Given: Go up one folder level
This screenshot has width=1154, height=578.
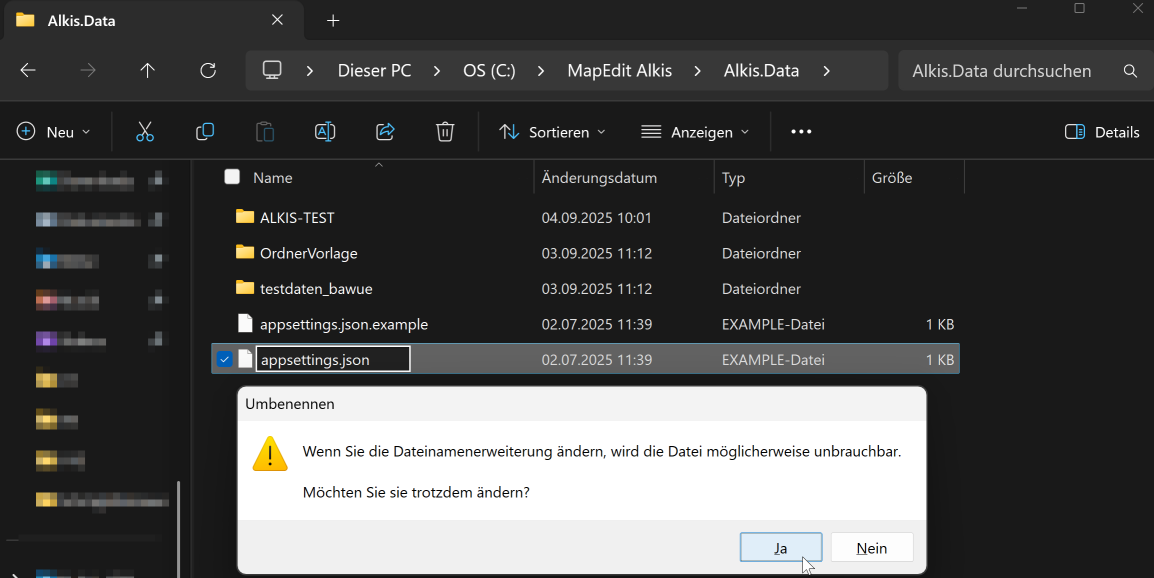Looking at the screenshot, I should coord(148,71).
